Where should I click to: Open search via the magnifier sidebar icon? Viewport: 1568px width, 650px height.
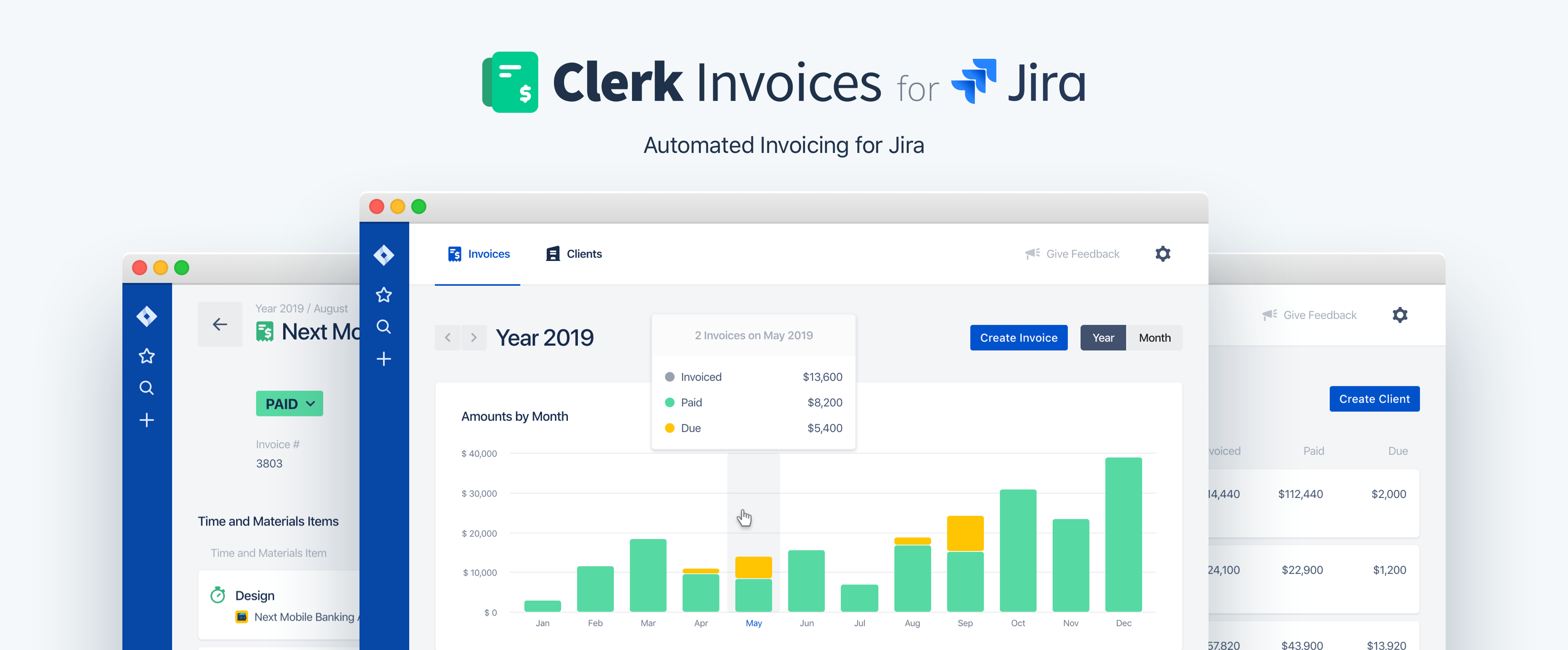pos(384,326)
